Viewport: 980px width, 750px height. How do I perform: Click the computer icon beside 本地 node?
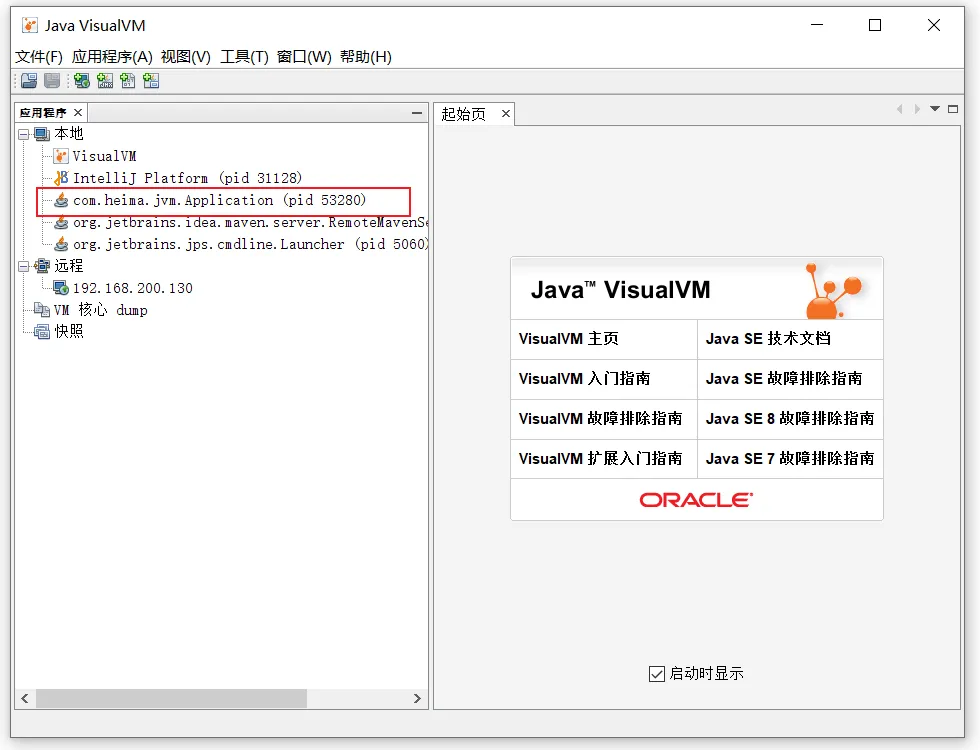tap(42, 134)
